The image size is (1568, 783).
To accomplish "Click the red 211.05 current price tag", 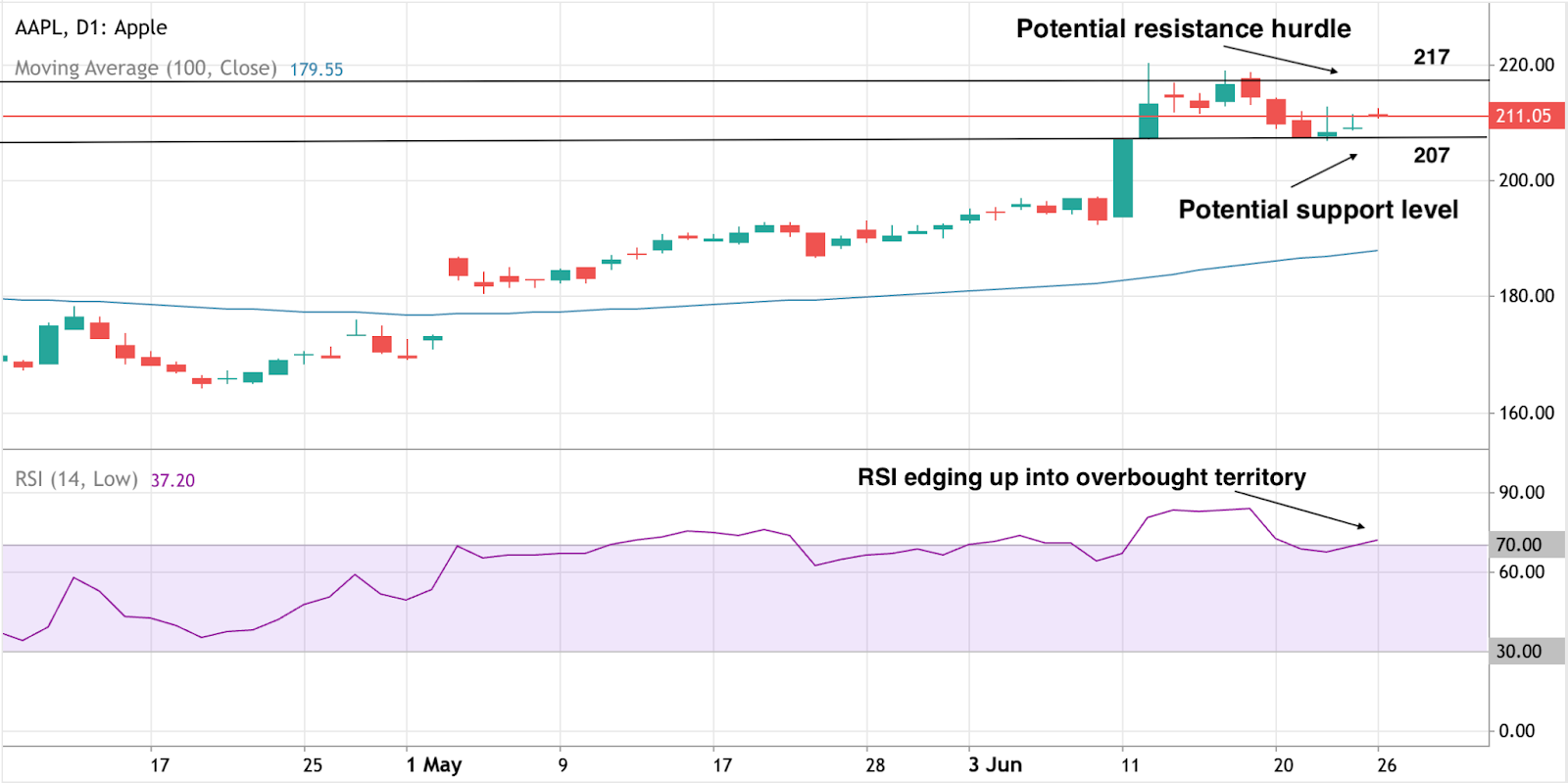I will [x=1523, y=116].
